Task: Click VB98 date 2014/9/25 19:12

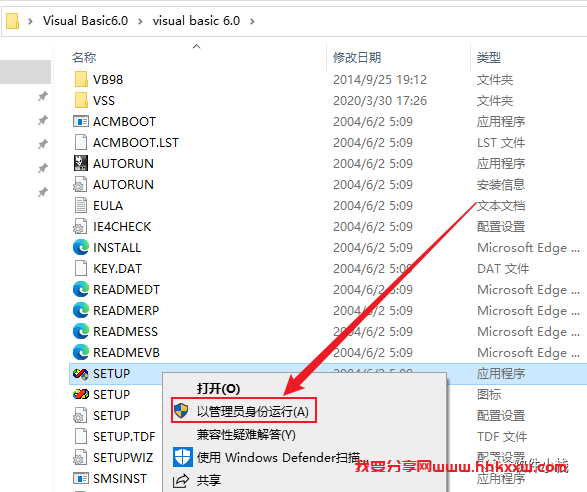Action: 380,79
